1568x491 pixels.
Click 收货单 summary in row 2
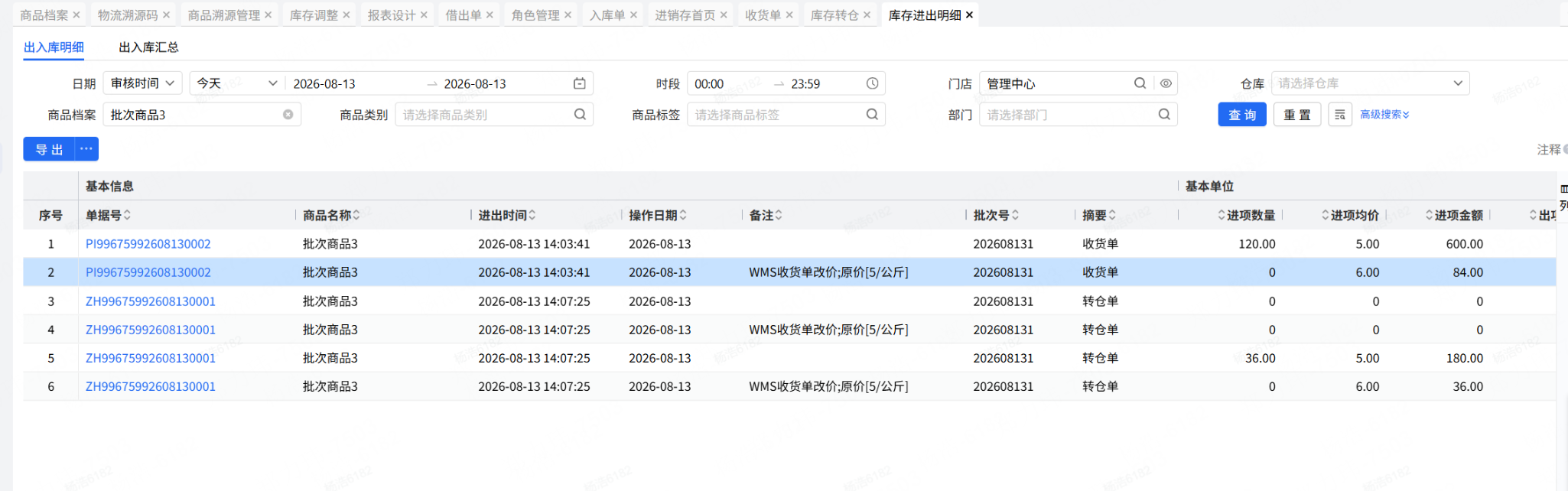coord(1100,272)
